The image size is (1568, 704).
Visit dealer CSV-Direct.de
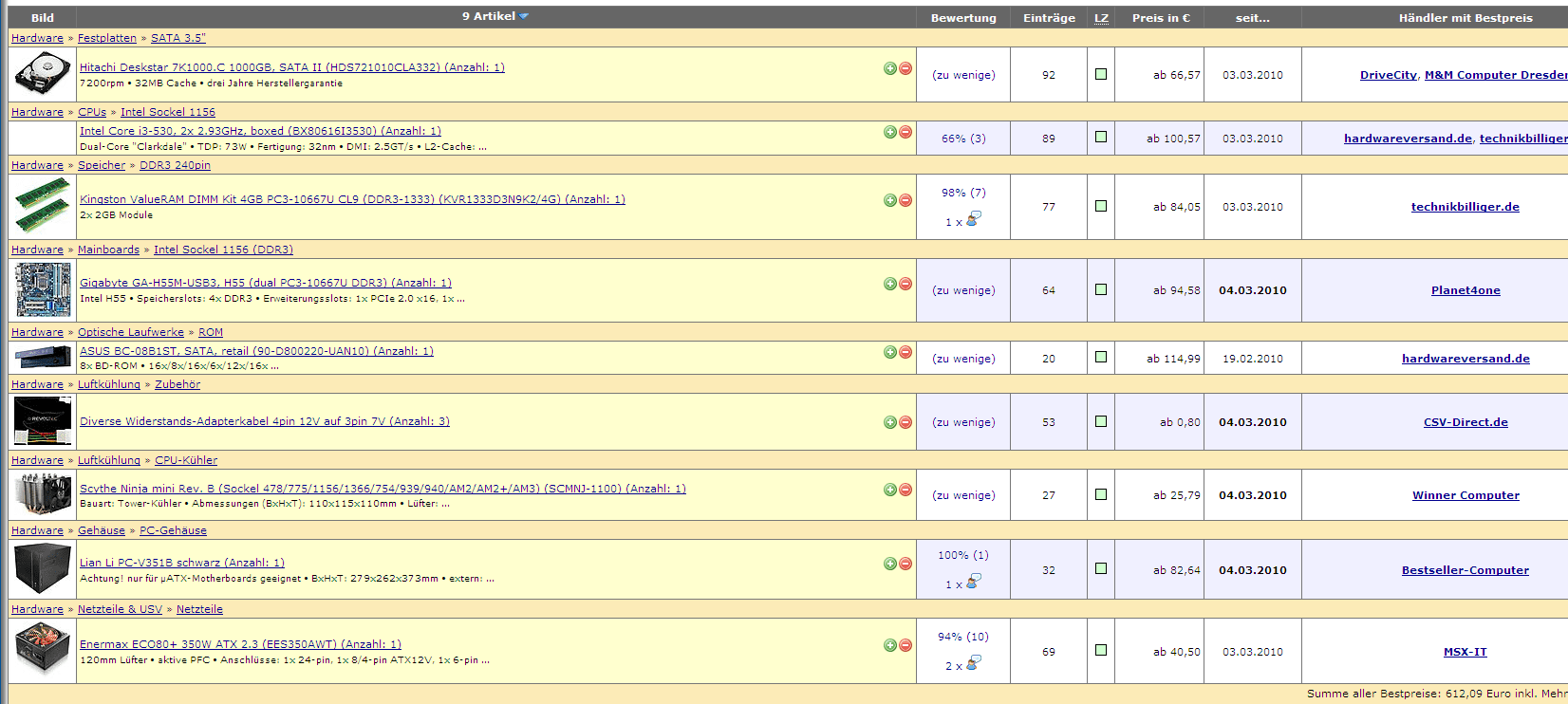click(1465, 422)
